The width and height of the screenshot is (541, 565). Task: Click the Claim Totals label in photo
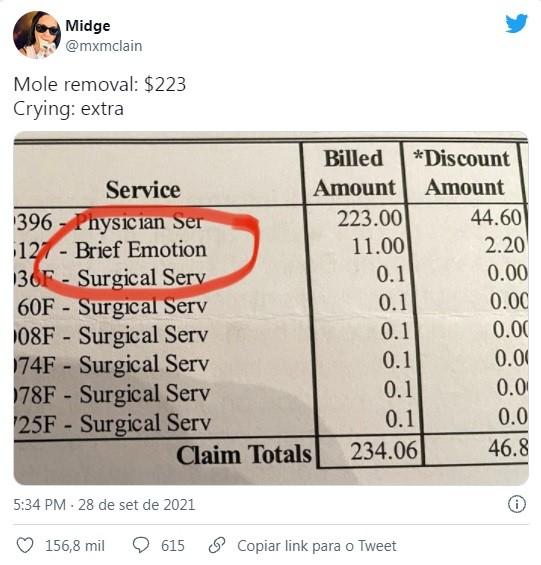pyautogui.click(x=244, y=454)
